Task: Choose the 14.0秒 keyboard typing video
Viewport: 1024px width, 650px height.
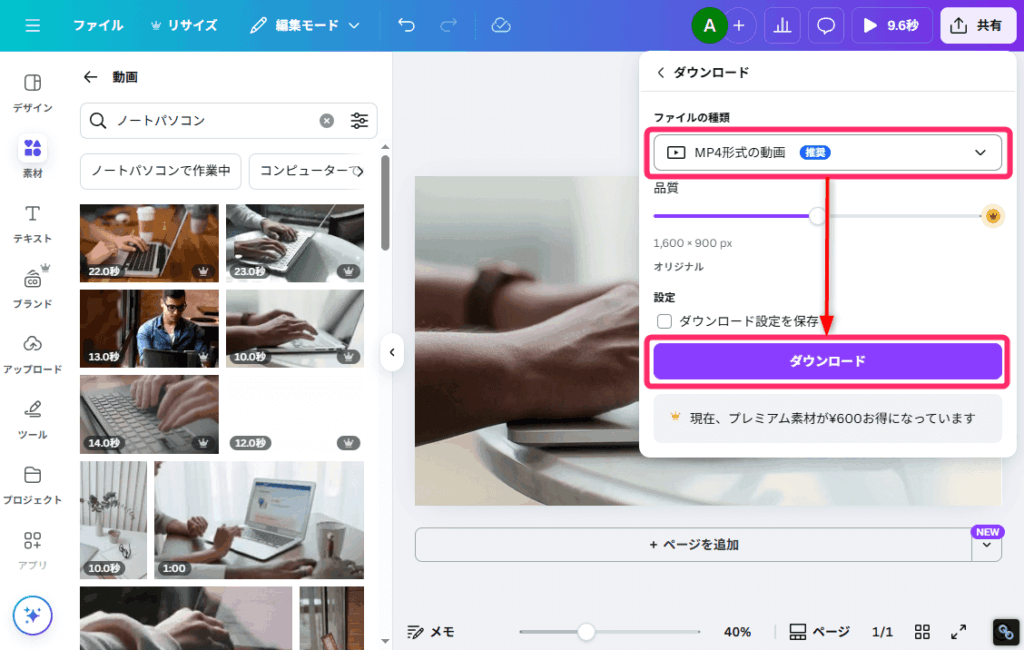Action: (149, 414)
